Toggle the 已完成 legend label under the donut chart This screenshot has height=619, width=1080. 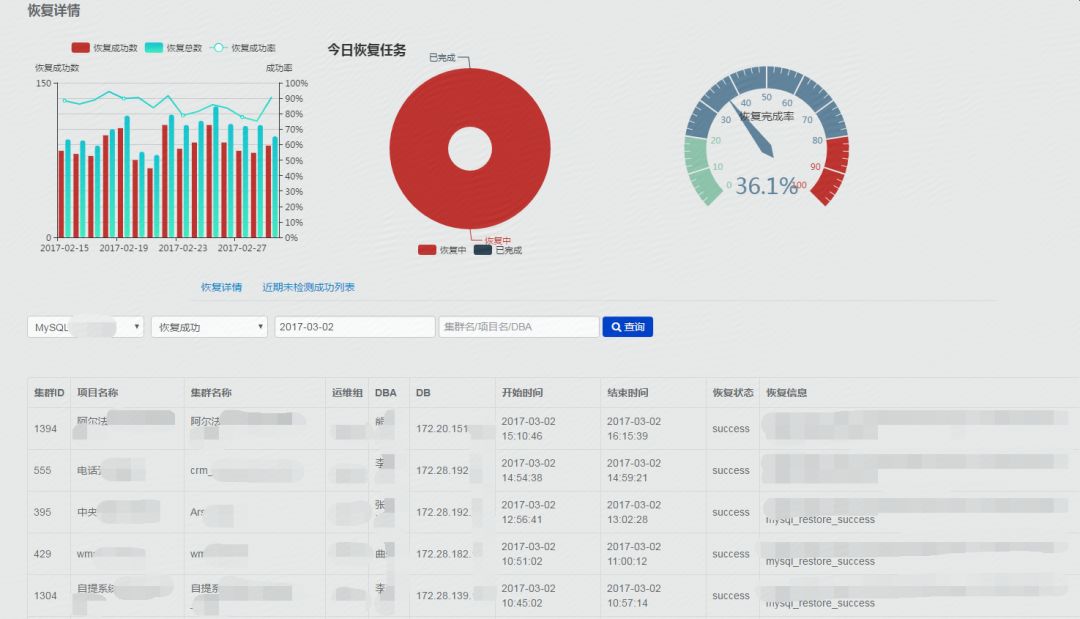[x=509, y=250]
